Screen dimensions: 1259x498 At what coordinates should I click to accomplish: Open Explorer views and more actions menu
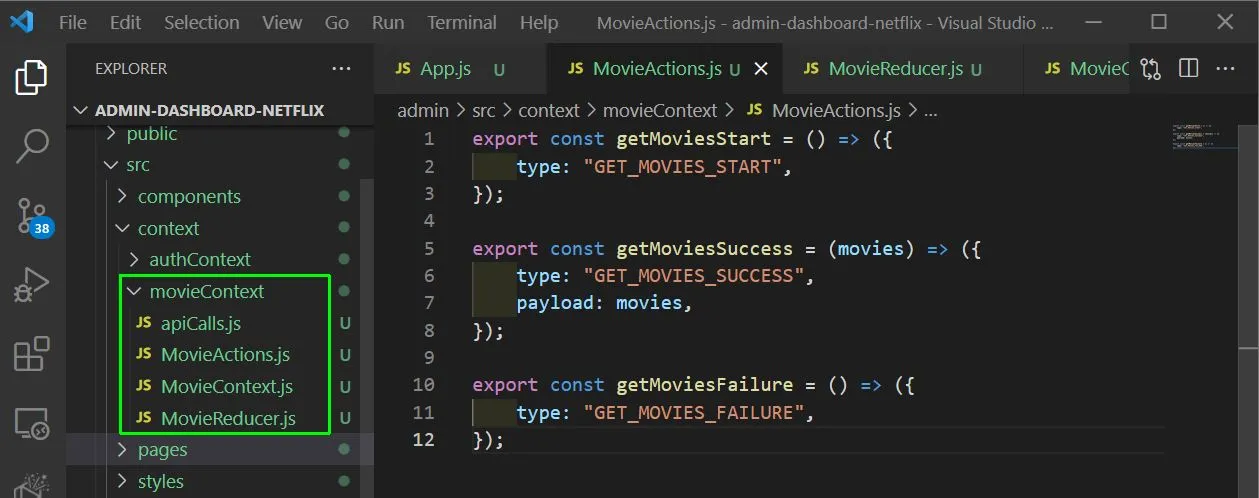pyautogui.click(x=342, y=69)
